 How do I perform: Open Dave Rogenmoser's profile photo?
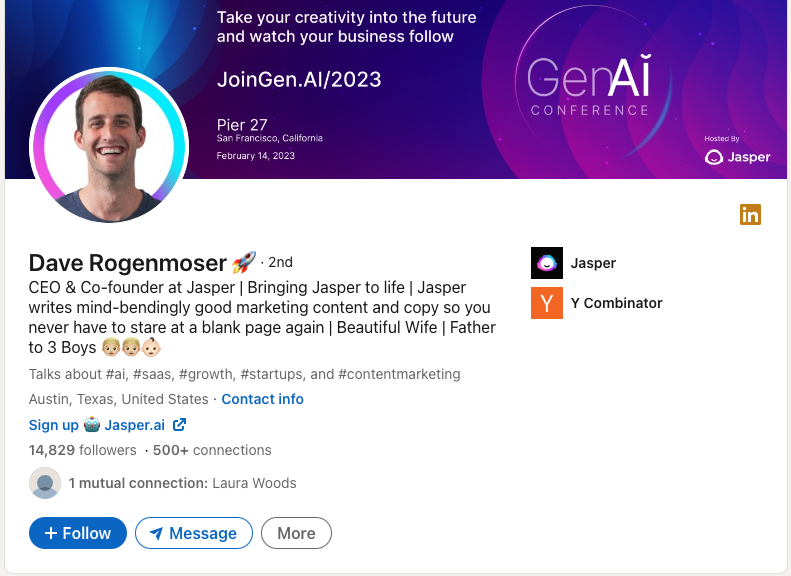coord(109,146)
